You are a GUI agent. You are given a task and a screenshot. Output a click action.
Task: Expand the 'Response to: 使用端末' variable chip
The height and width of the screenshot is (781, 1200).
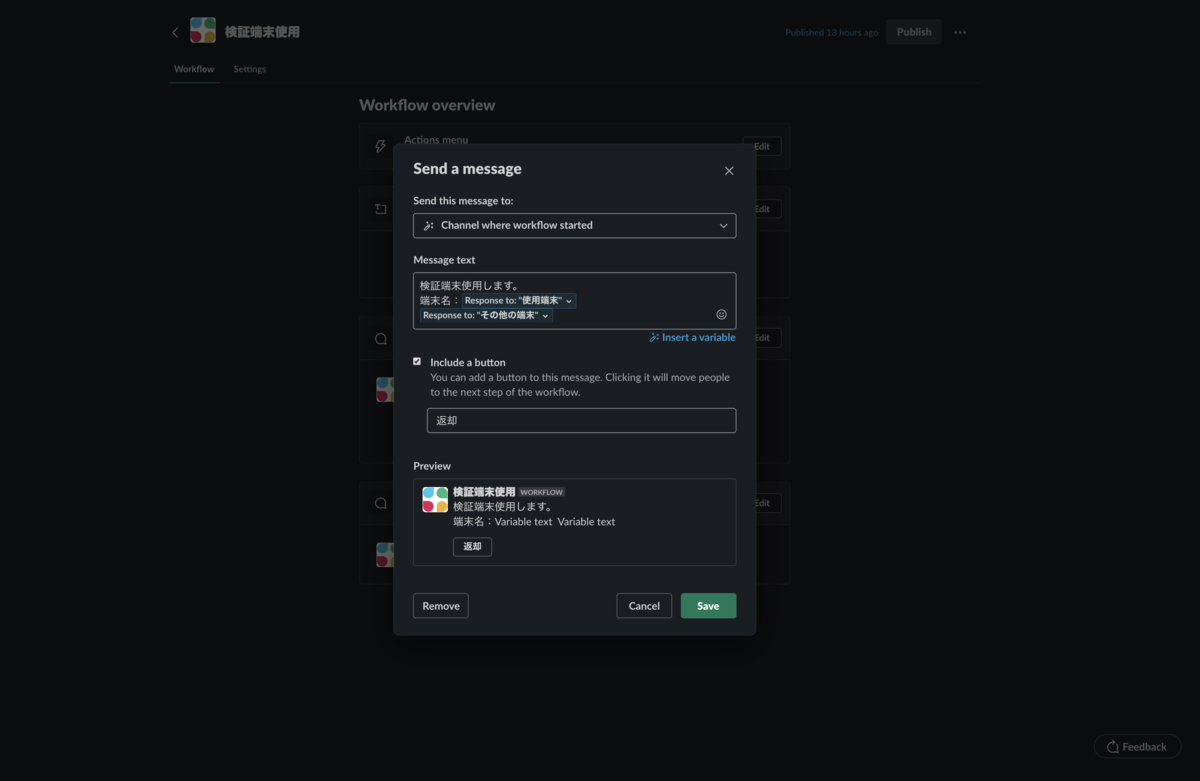pyautogui.click(x=519, y=300)
